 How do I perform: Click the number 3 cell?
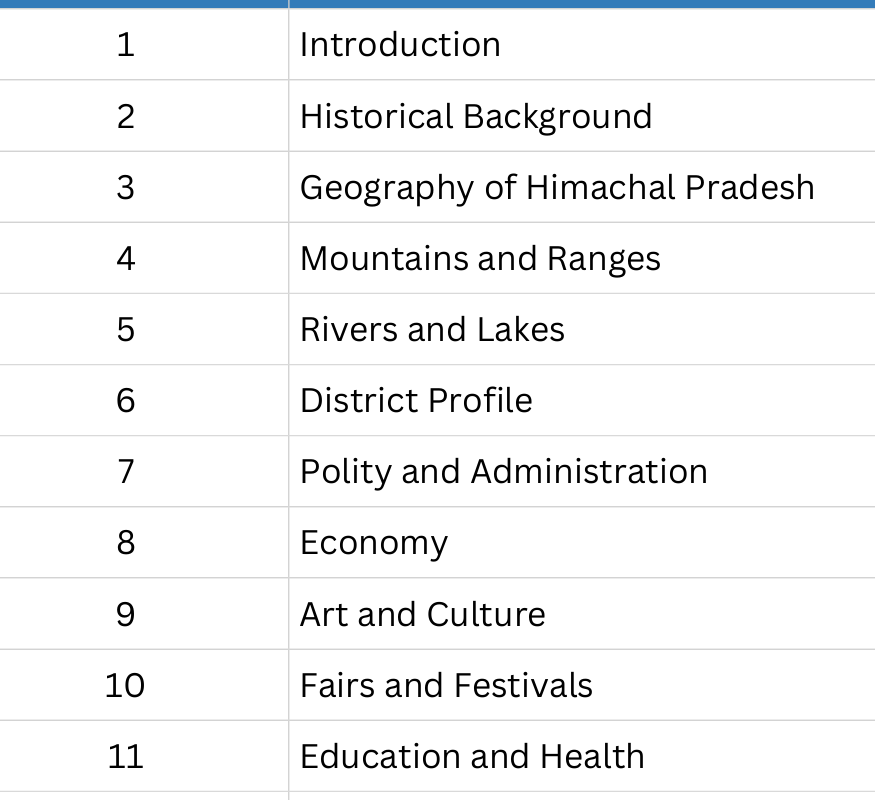125,188
